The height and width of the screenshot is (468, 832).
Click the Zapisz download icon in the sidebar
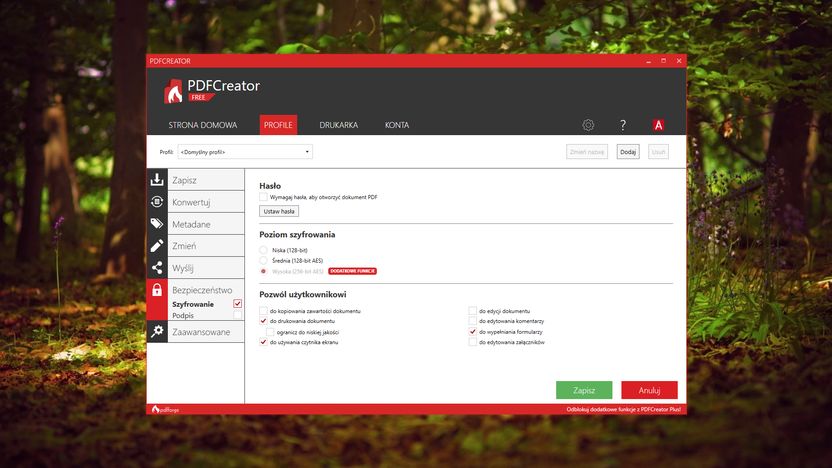157,180
